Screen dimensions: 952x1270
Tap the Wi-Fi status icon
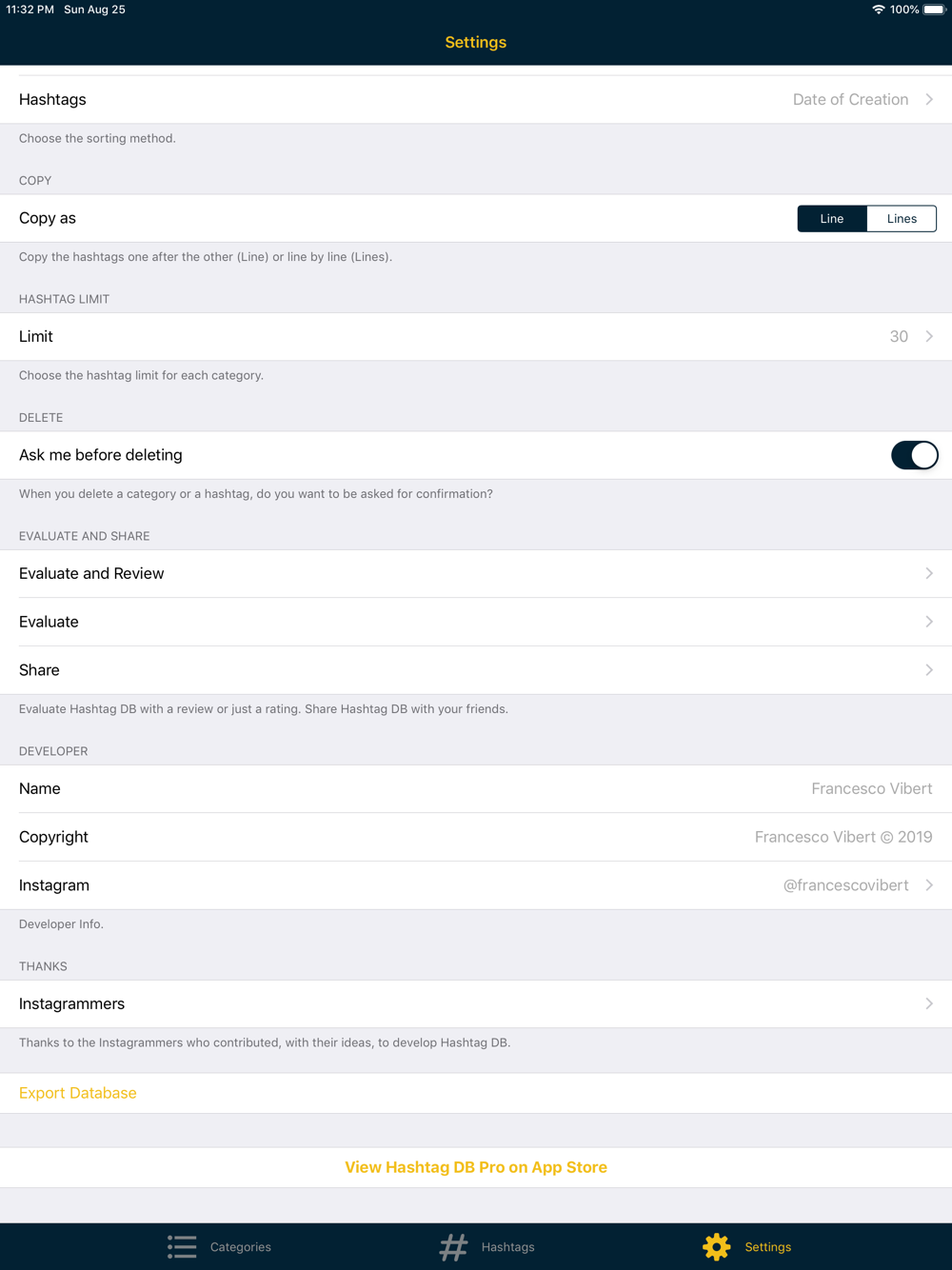point(878,10)
